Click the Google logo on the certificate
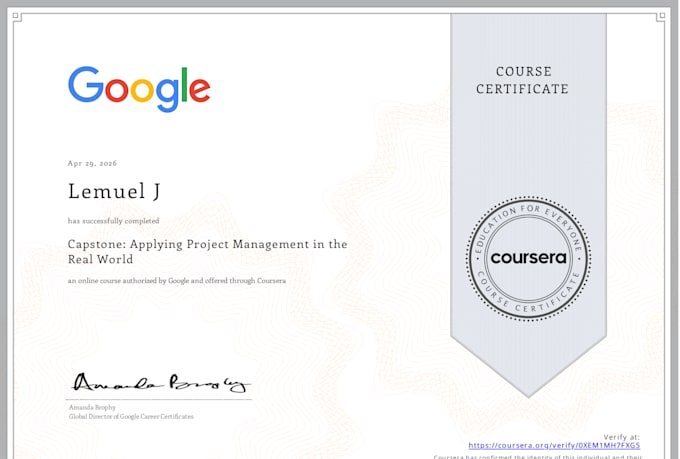The width and height of the screenshot is (680, 459). [x=139, y=89]
